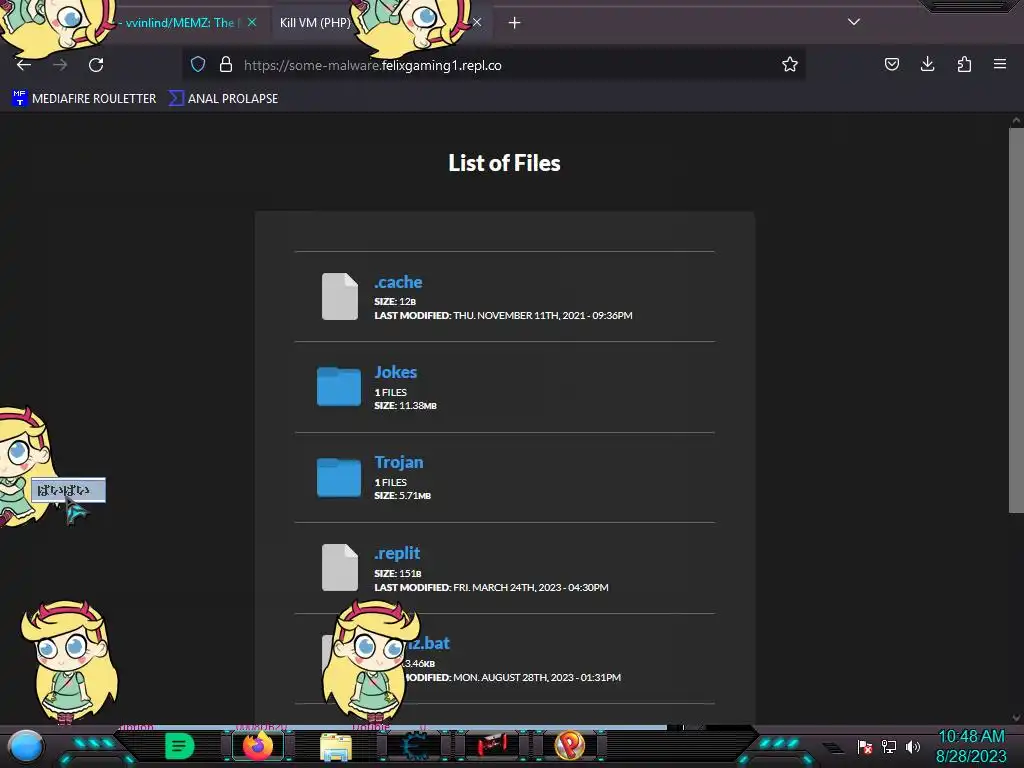
Task: Go back to the previous page
Action: pos(24,65)
